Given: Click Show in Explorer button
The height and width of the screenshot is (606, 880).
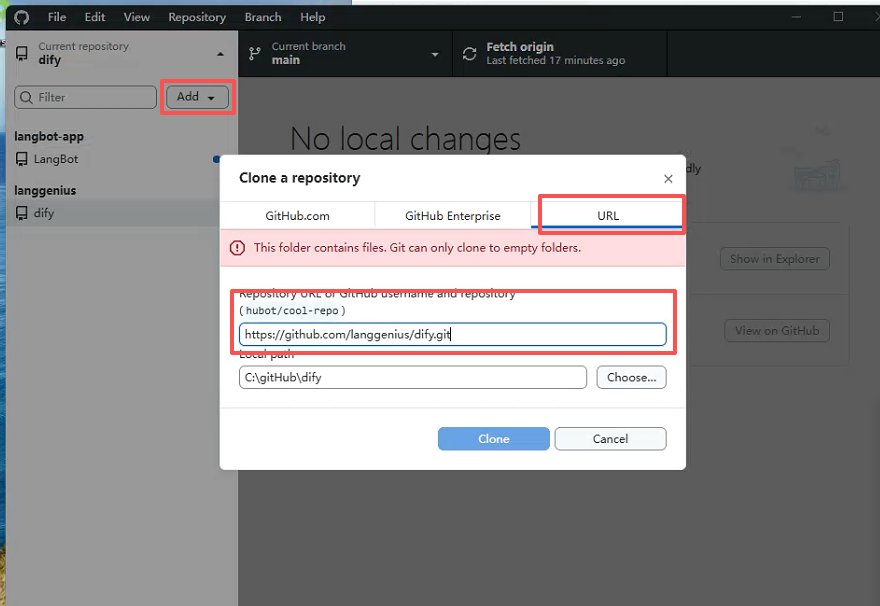Looking at the screenshot, I should click(x=774, y=259).
